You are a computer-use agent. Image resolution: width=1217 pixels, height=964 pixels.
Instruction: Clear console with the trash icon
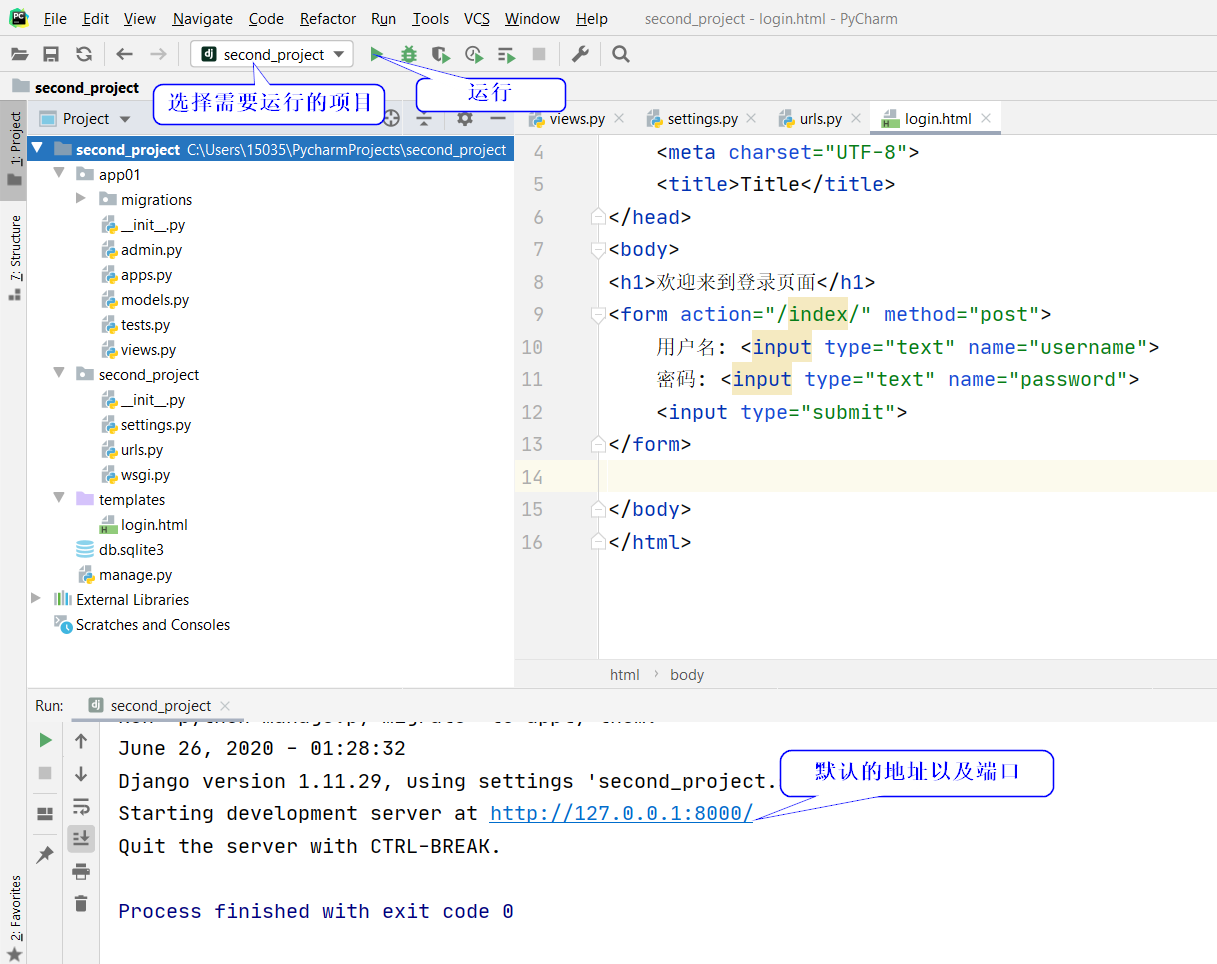(x=81, y=903)
